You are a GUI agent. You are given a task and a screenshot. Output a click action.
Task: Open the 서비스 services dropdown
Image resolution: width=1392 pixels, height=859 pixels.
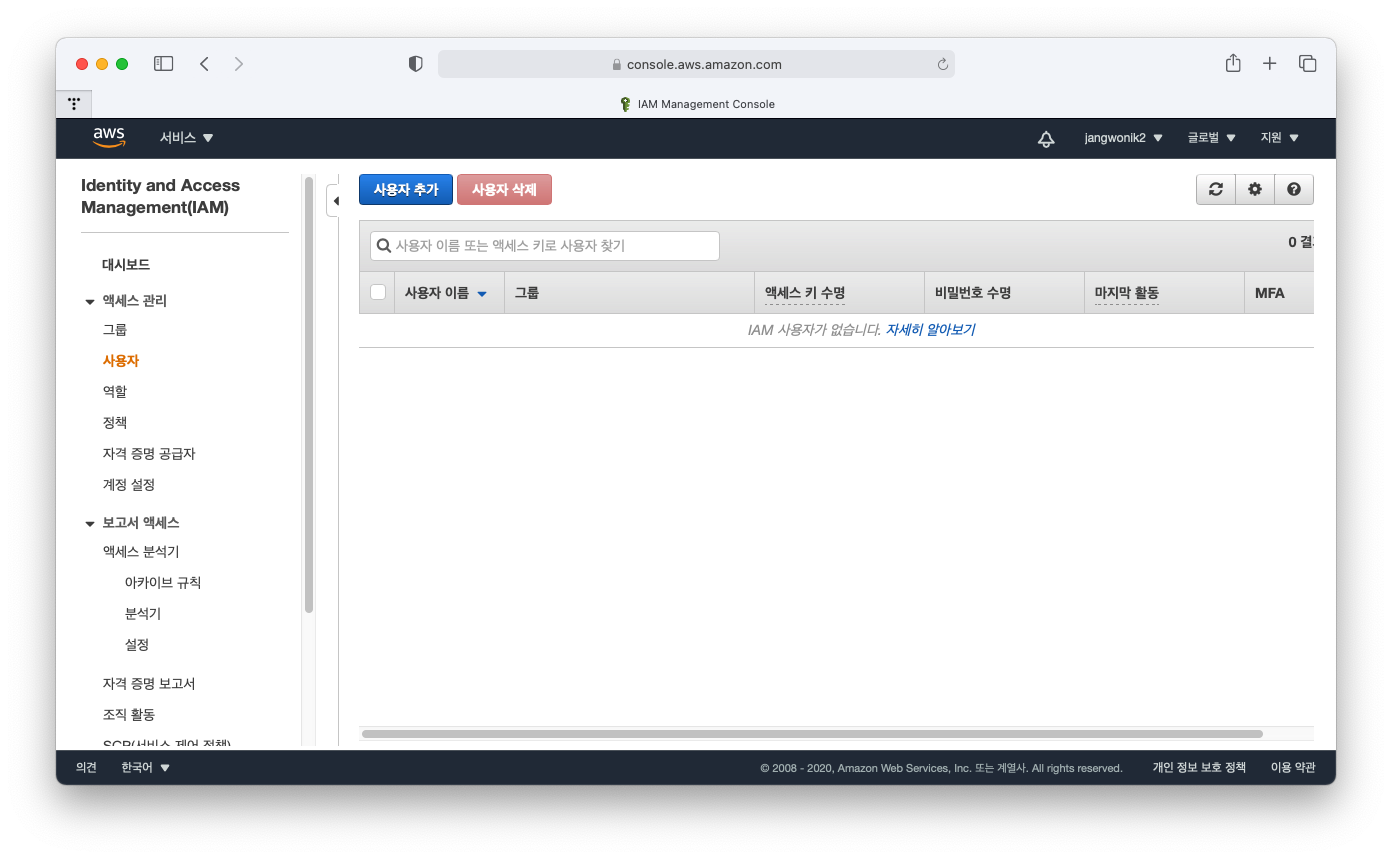click(186, 138)
